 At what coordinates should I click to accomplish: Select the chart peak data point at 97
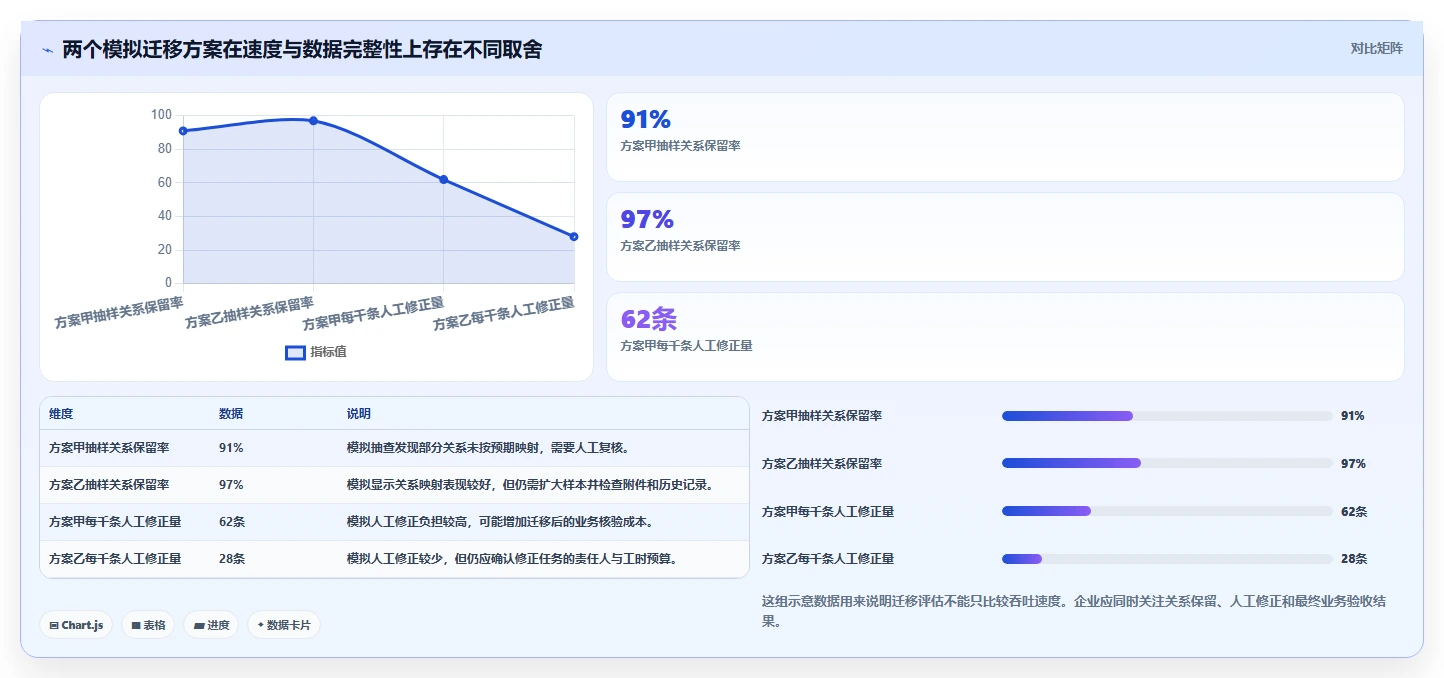[x=313, y=120]
